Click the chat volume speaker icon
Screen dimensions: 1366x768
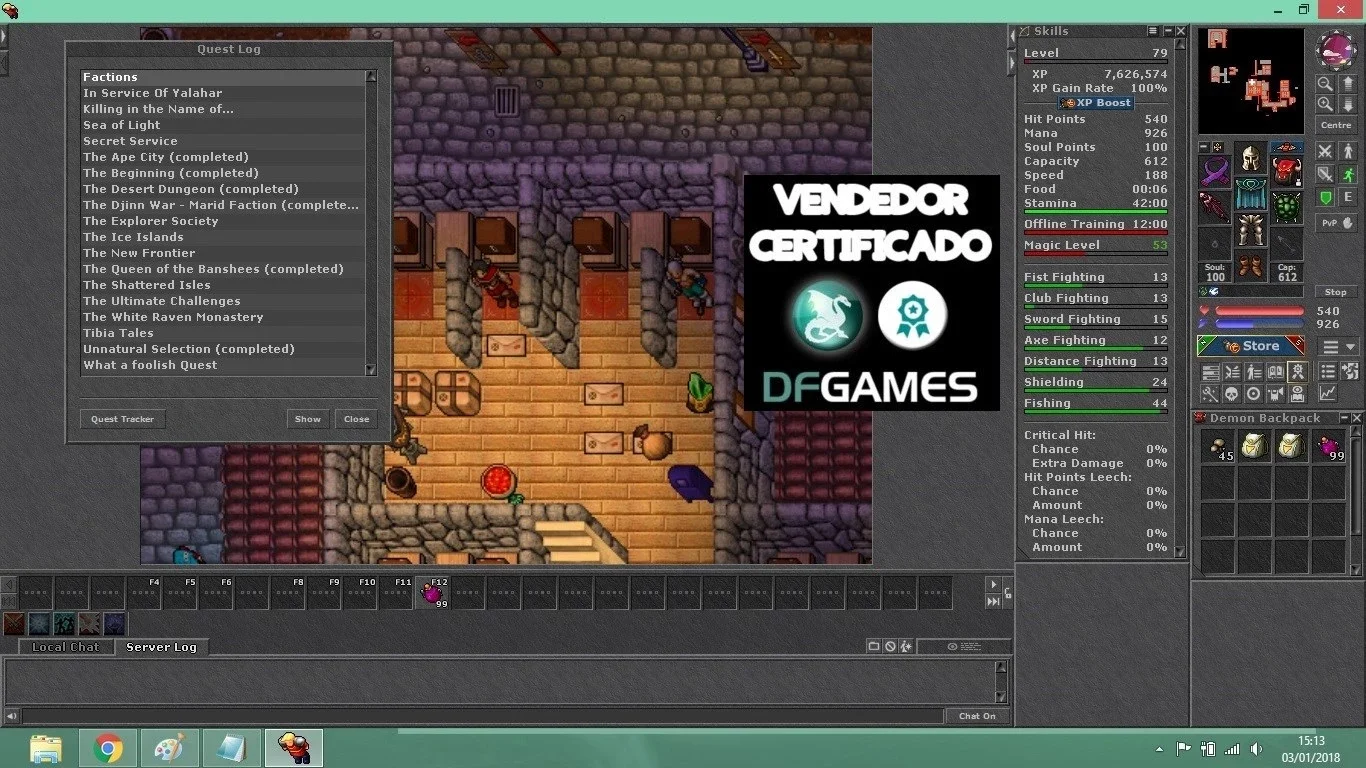coord(11,716)
